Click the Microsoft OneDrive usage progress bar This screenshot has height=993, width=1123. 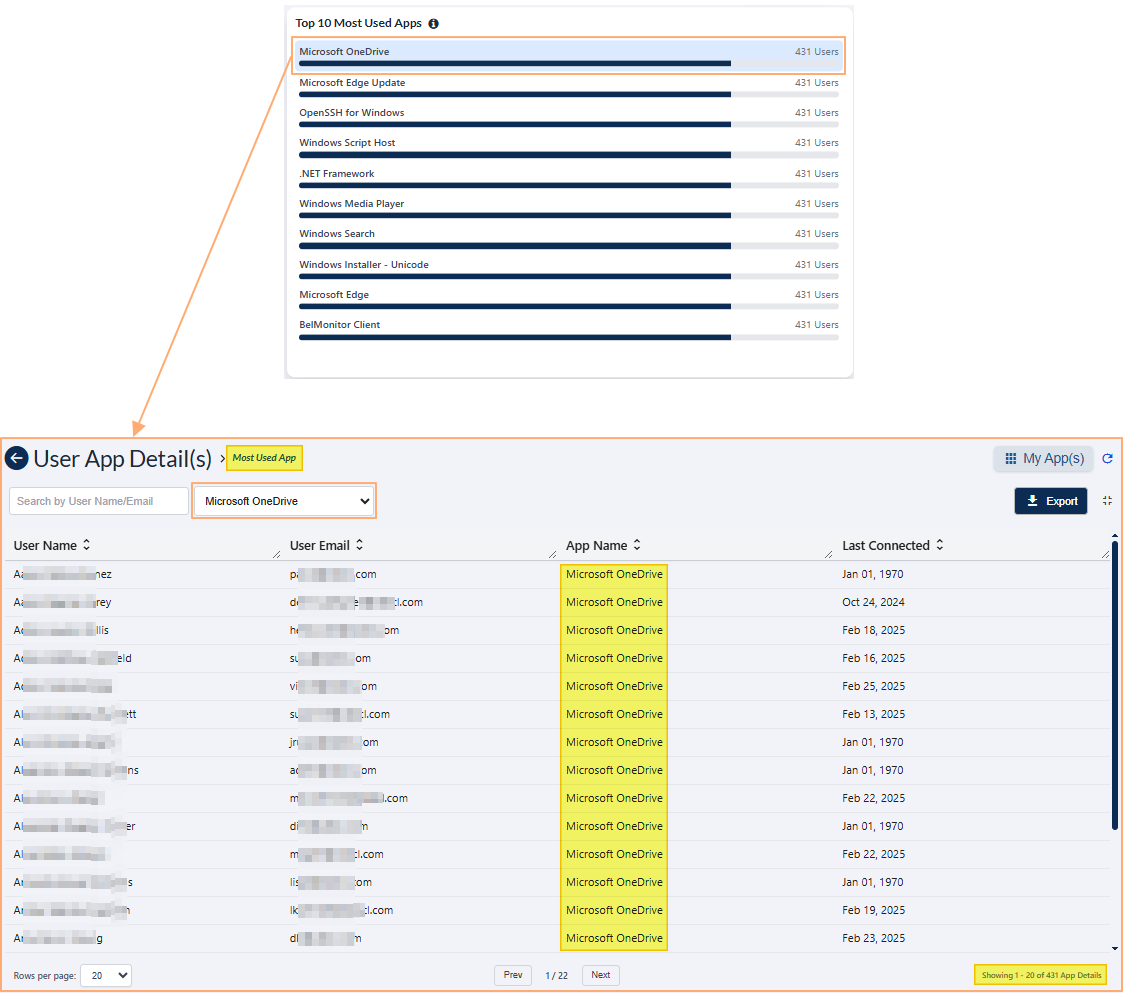(515, 63)
